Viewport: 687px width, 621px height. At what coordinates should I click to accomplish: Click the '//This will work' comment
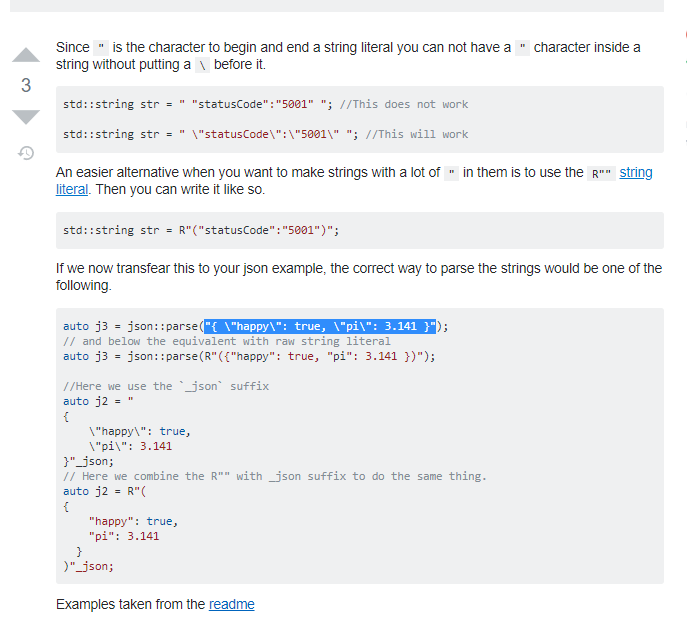click(x=417, y=134)
